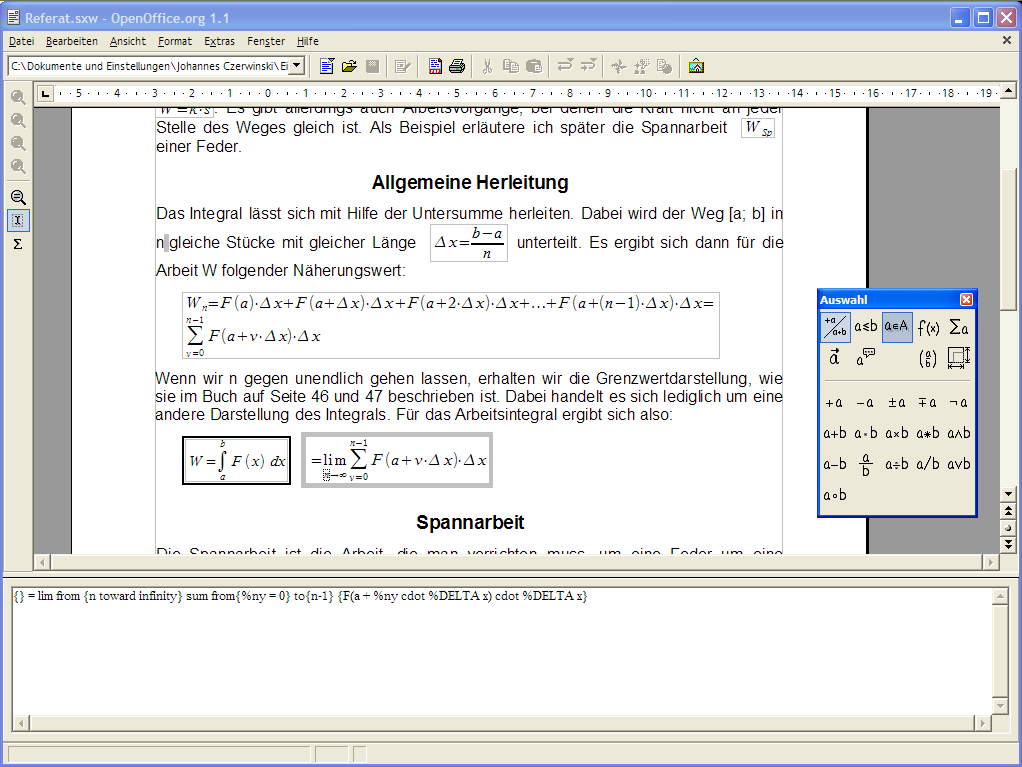Open the Format menu
Image resolution: width=1022 pixels, height=767 pixels.
point(175,41)
